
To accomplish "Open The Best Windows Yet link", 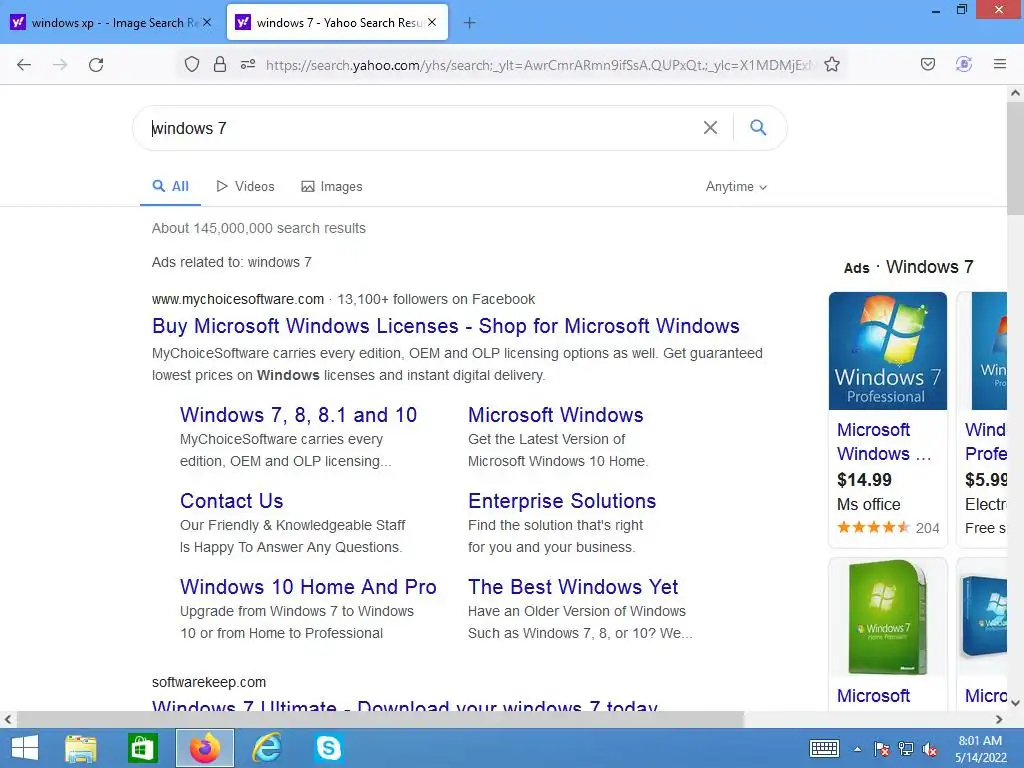I will click(x=573, y=586).
